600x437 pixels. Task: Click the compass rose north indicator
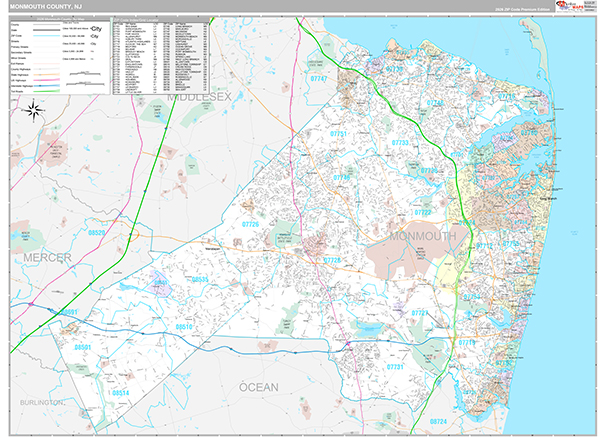pos(33,109)
